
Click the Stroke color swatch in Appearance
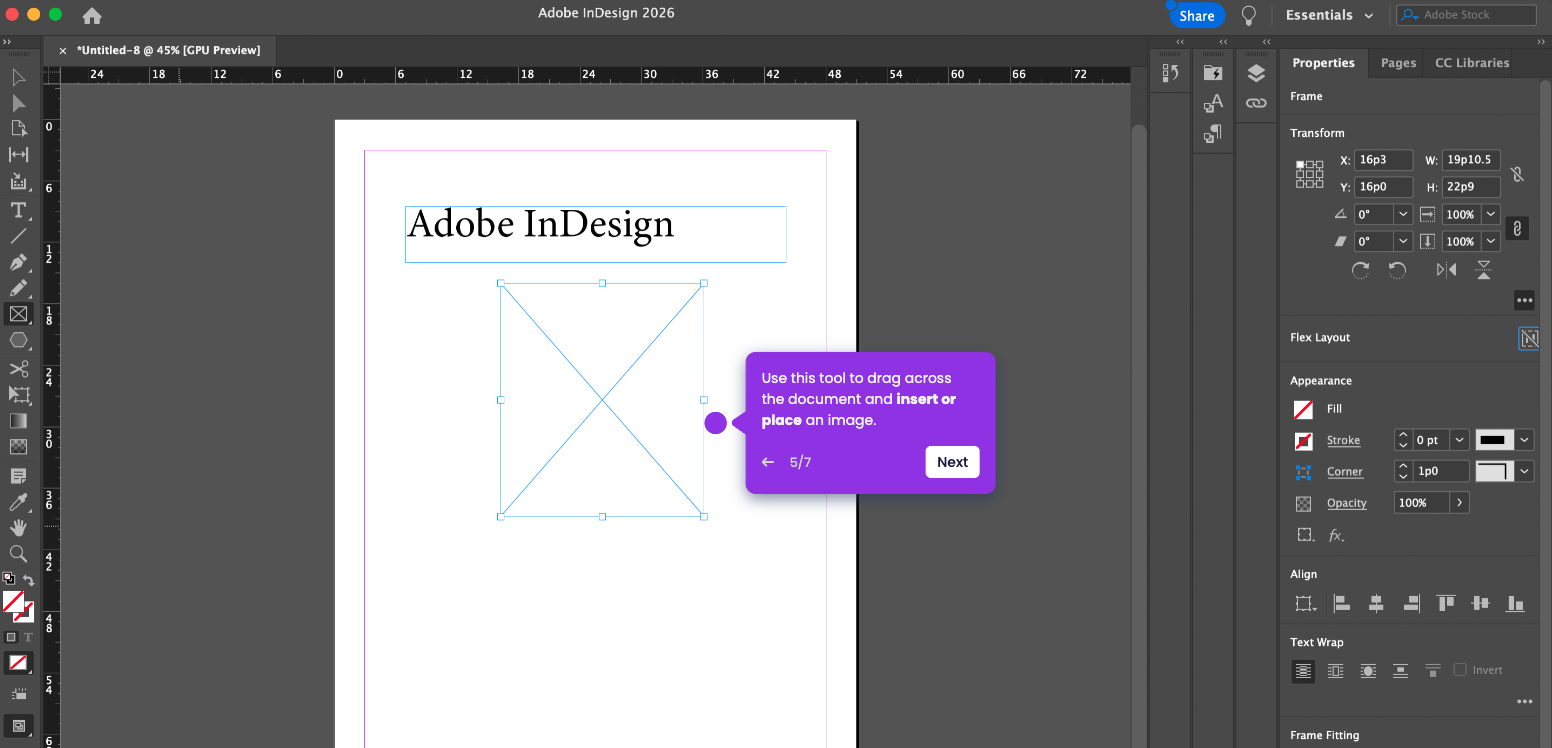coord(1303,441)
